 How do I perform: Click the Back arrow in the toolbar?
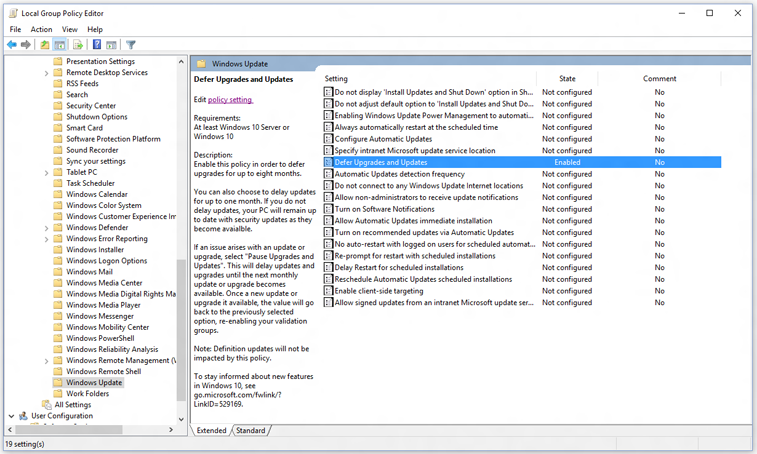11,45
